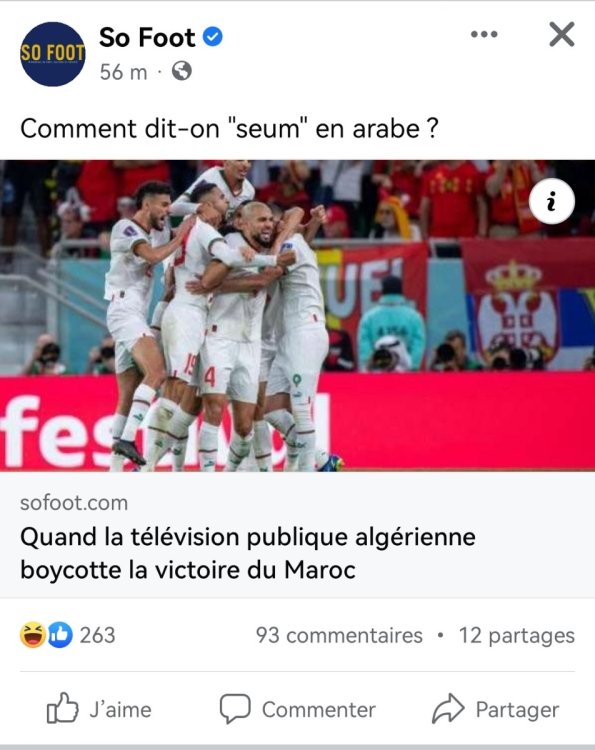Click the Commenter speech bubble button
The width and height of the screenshot is (595, 750).
tap(298, 709)
